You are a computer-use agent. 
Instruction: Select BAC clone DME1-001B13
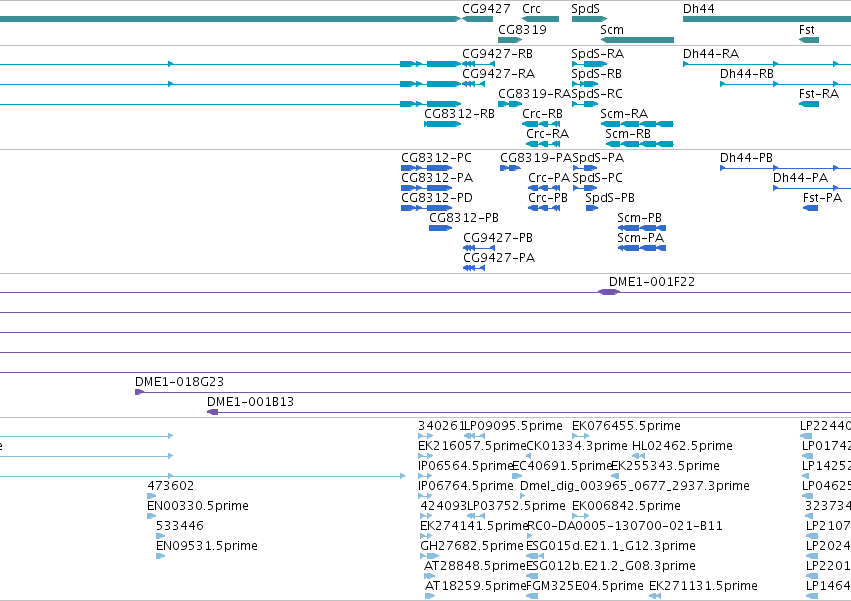pos(250,402)
